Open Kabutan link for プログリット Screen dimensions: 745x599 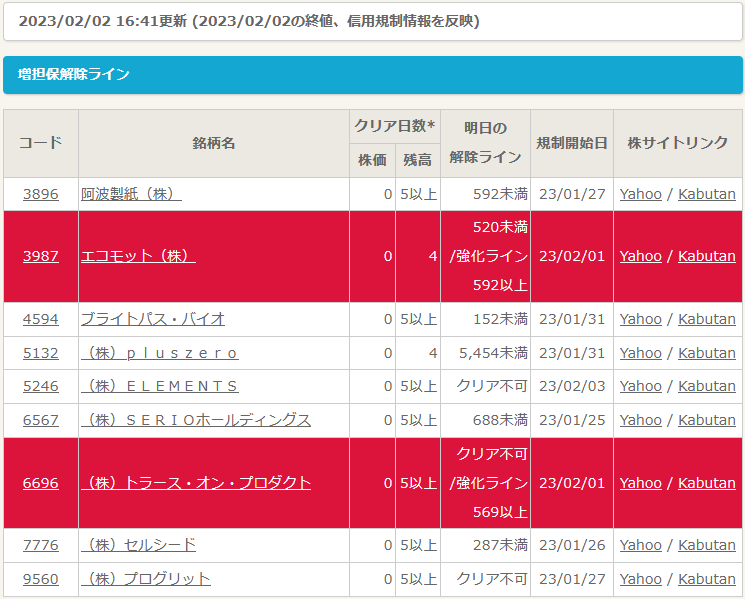pos(706,579)
